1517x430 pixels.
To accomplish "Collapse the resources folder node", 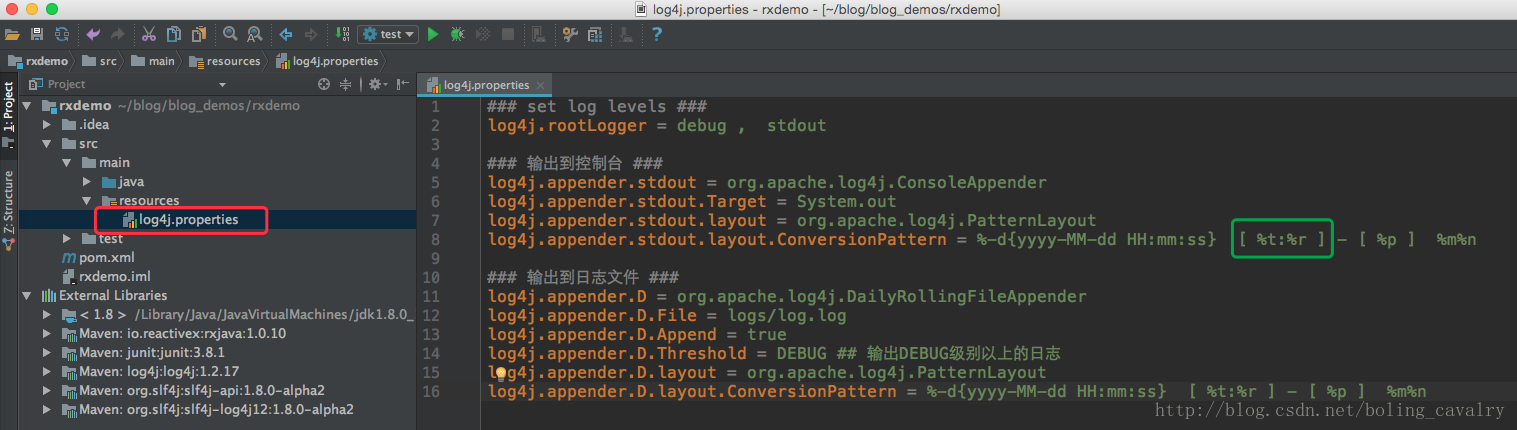I will tap(87, 200).
